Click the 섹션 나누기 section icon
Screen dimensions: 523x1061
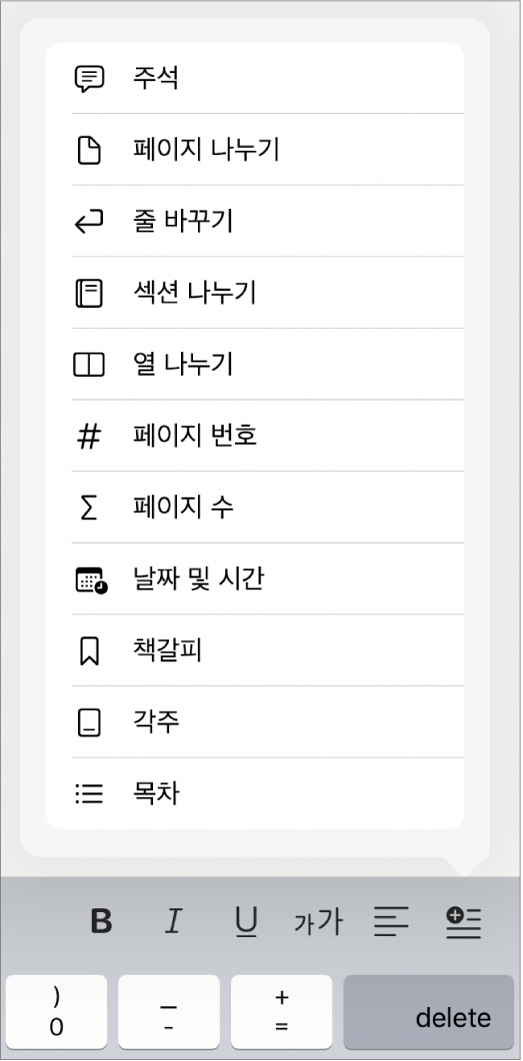point(89,293)
